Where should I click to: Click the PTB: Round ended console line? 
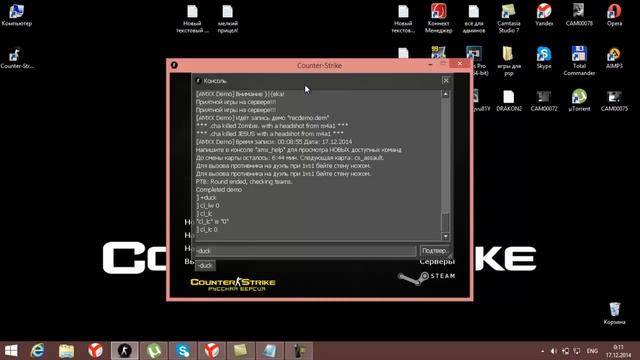click(x=244, y=182)
